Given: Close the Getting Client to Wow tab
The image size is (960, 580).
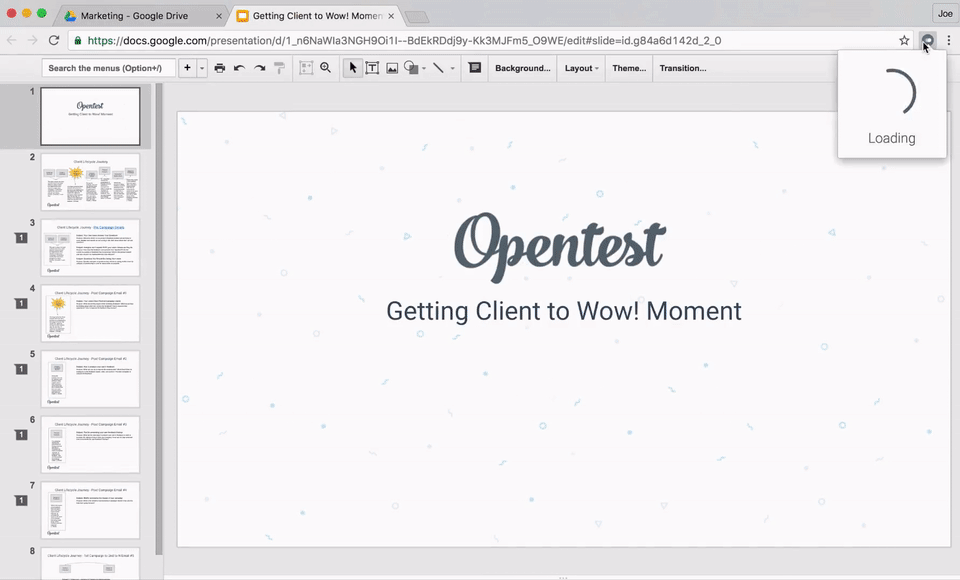Looking at the screenshot, I should tap(391, 16).
